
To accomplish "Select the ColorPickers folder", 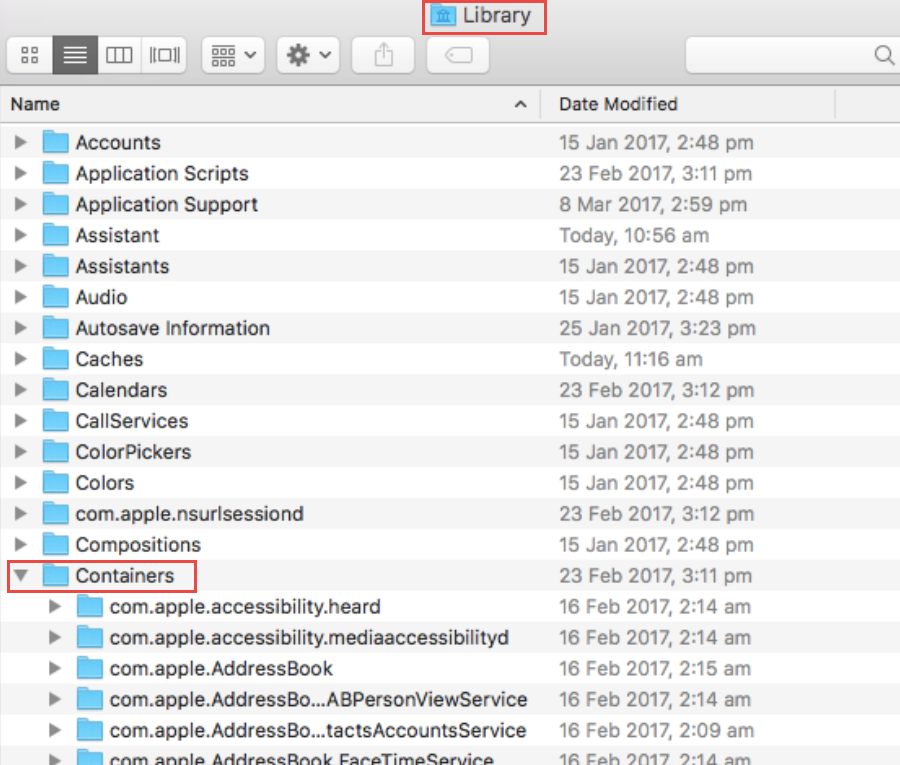I will coord(132,453).
